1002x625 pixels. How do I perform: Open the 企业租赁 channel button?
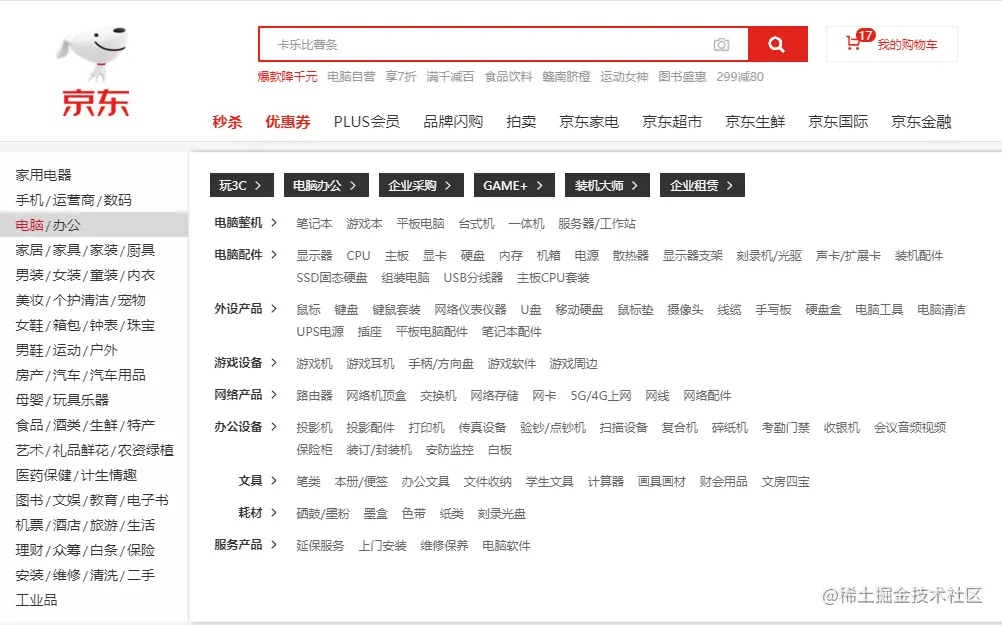point(702,185)
